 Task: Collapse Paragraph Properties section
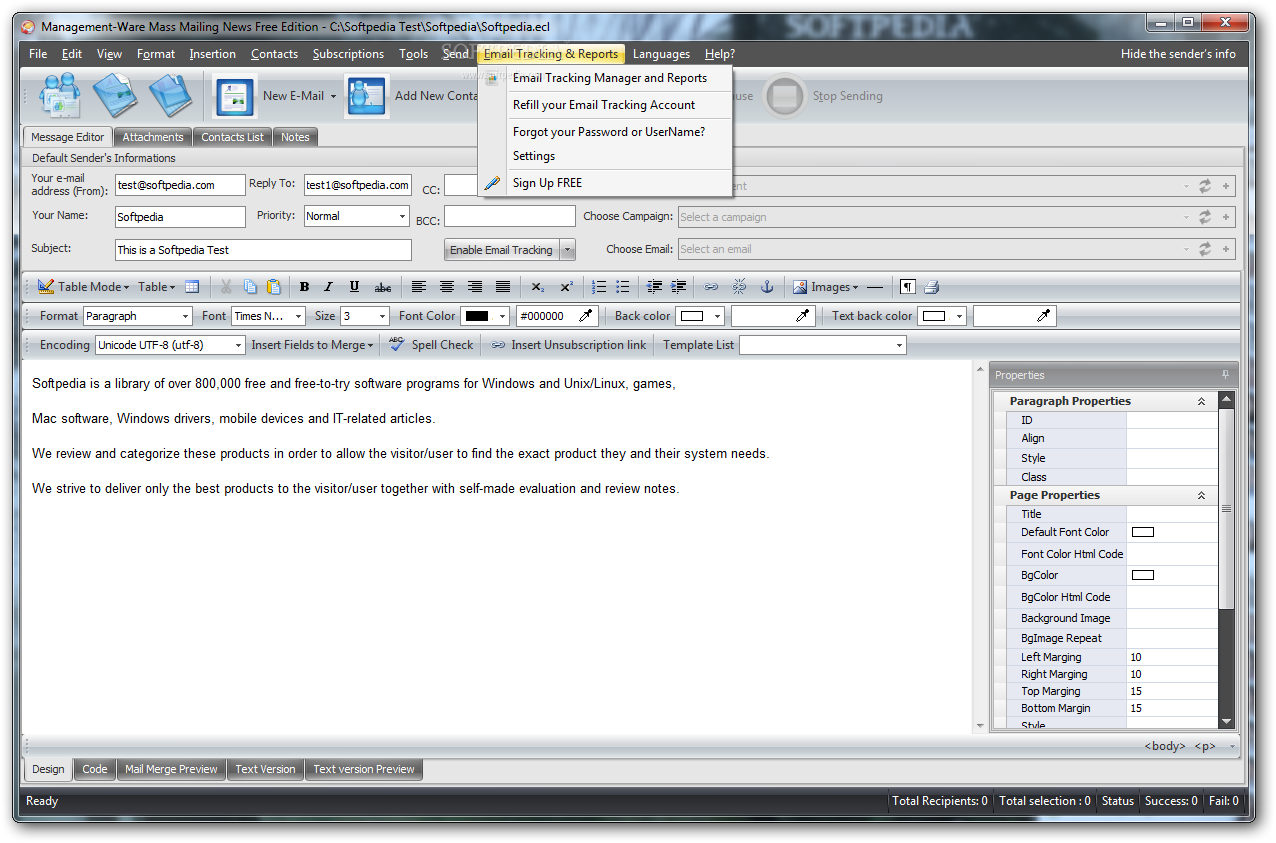pos(1201,401)
